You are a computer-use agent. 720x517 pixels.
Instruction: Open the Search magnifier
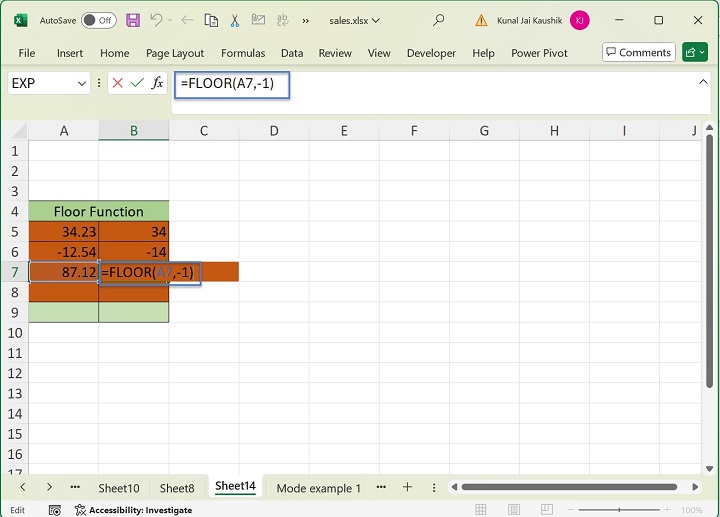(439, 20)
